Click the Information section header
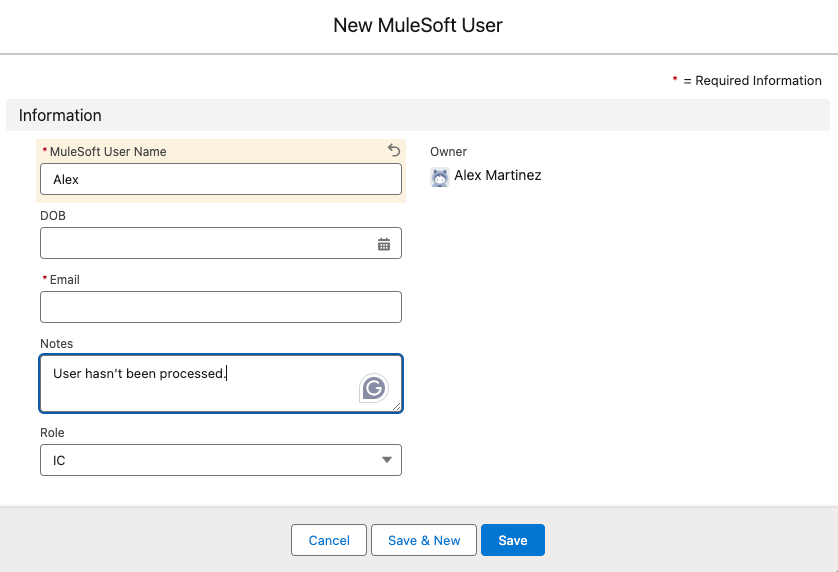 (x=418, y=115)
